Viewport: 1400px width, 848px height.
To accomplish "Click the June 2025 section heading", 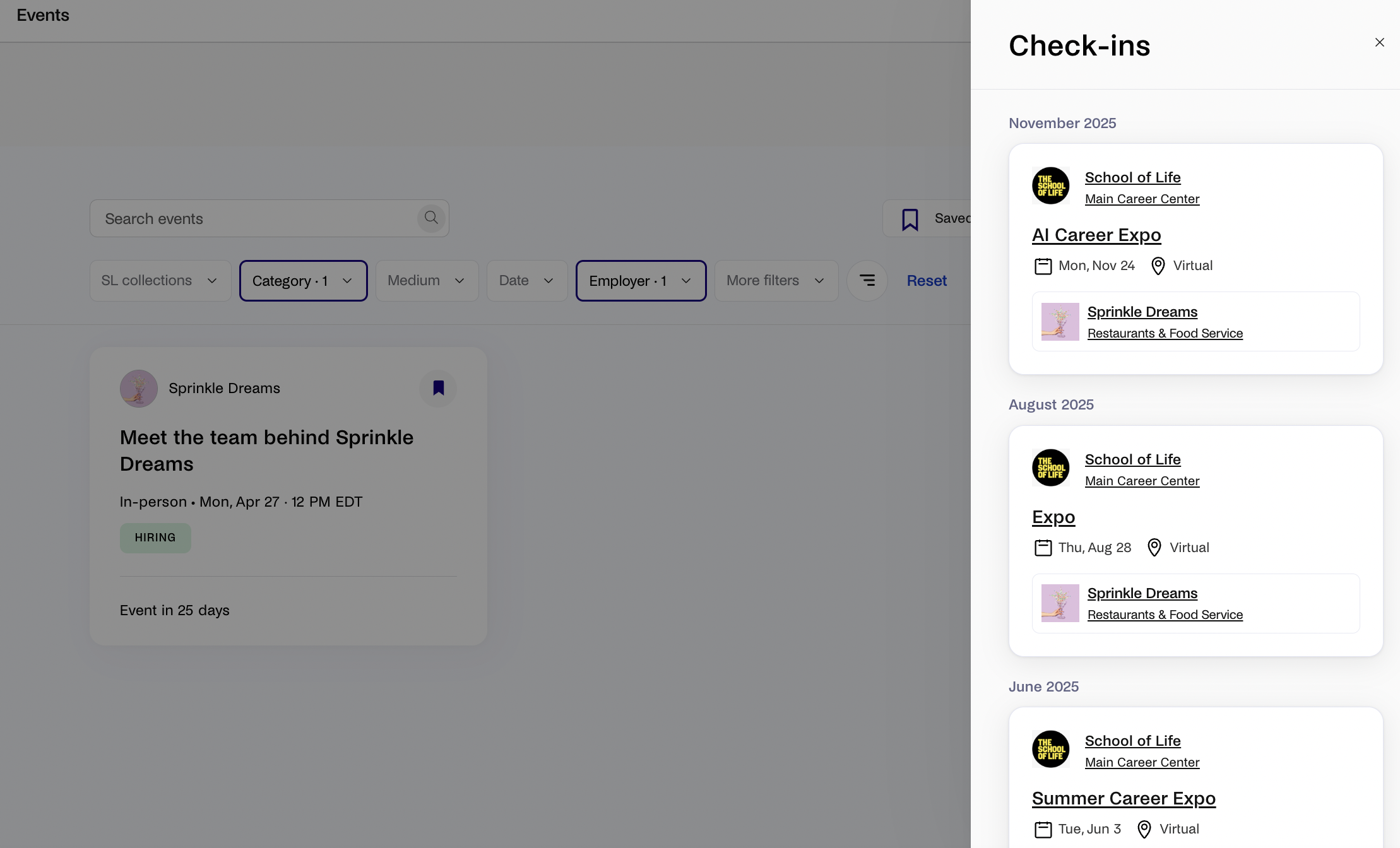I will (1043, 686).
